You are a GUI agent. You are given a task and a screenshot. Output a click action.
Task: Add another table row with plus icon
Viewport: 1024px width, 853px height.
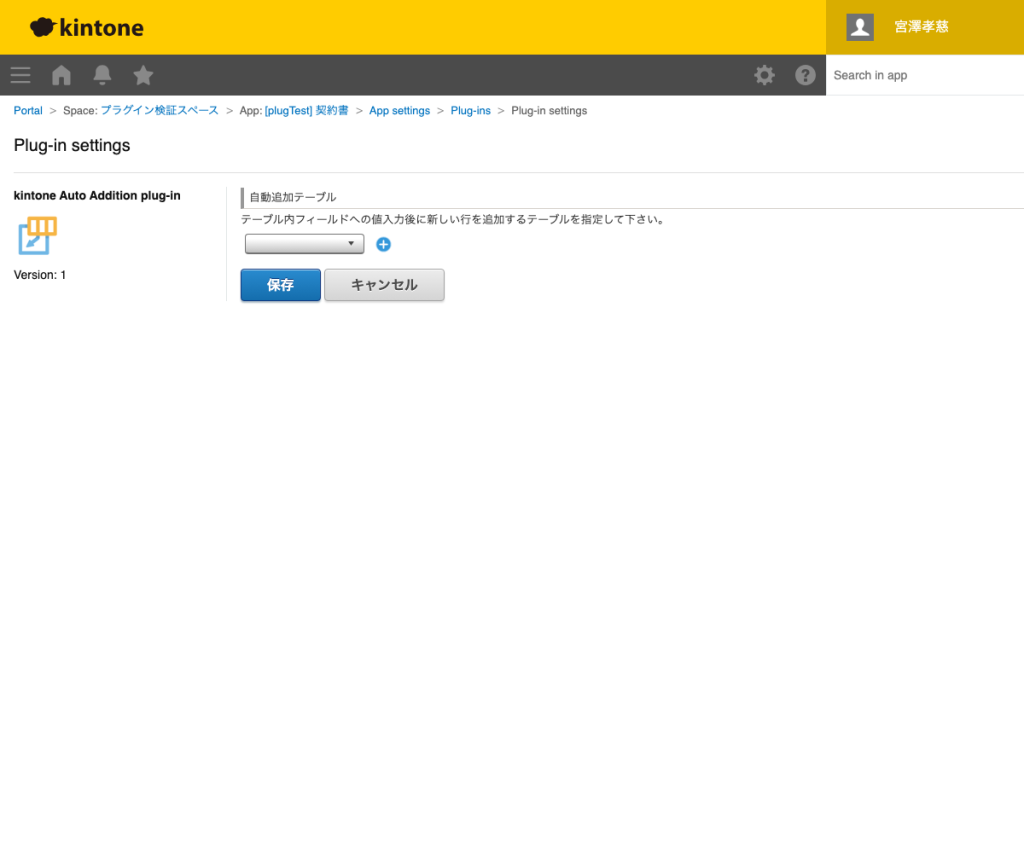383,244
